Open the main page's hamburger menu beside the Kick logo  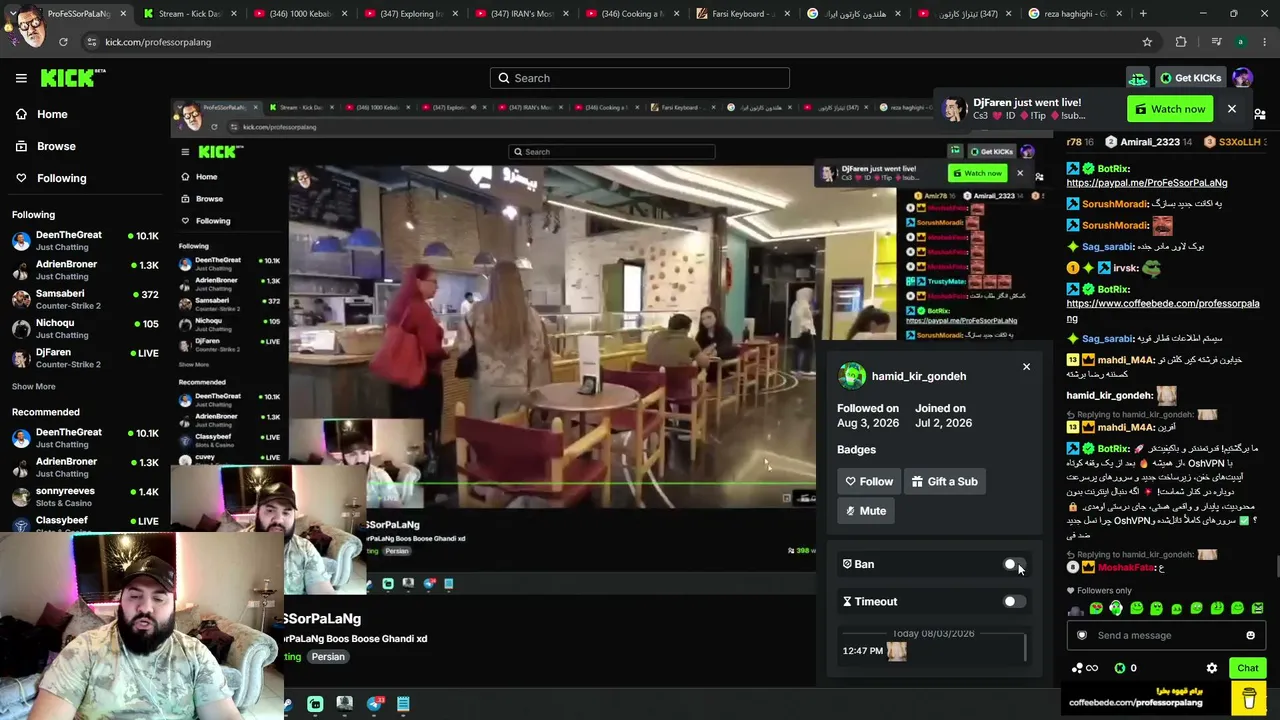[x=21, y=78]
